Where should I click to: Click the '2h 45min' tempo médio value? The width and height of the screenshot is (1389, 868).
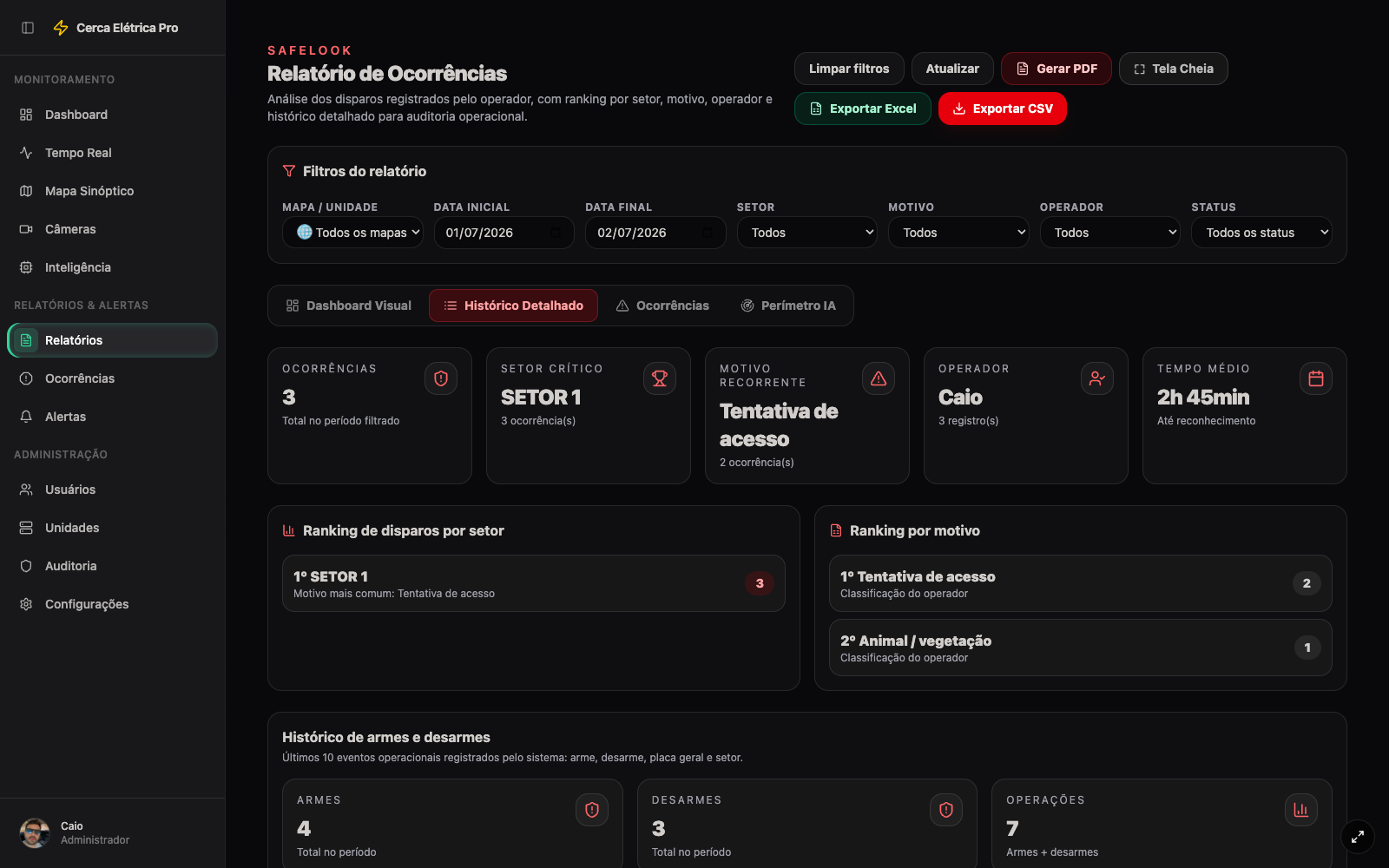pyautogui.click(x=1203, y=398)
